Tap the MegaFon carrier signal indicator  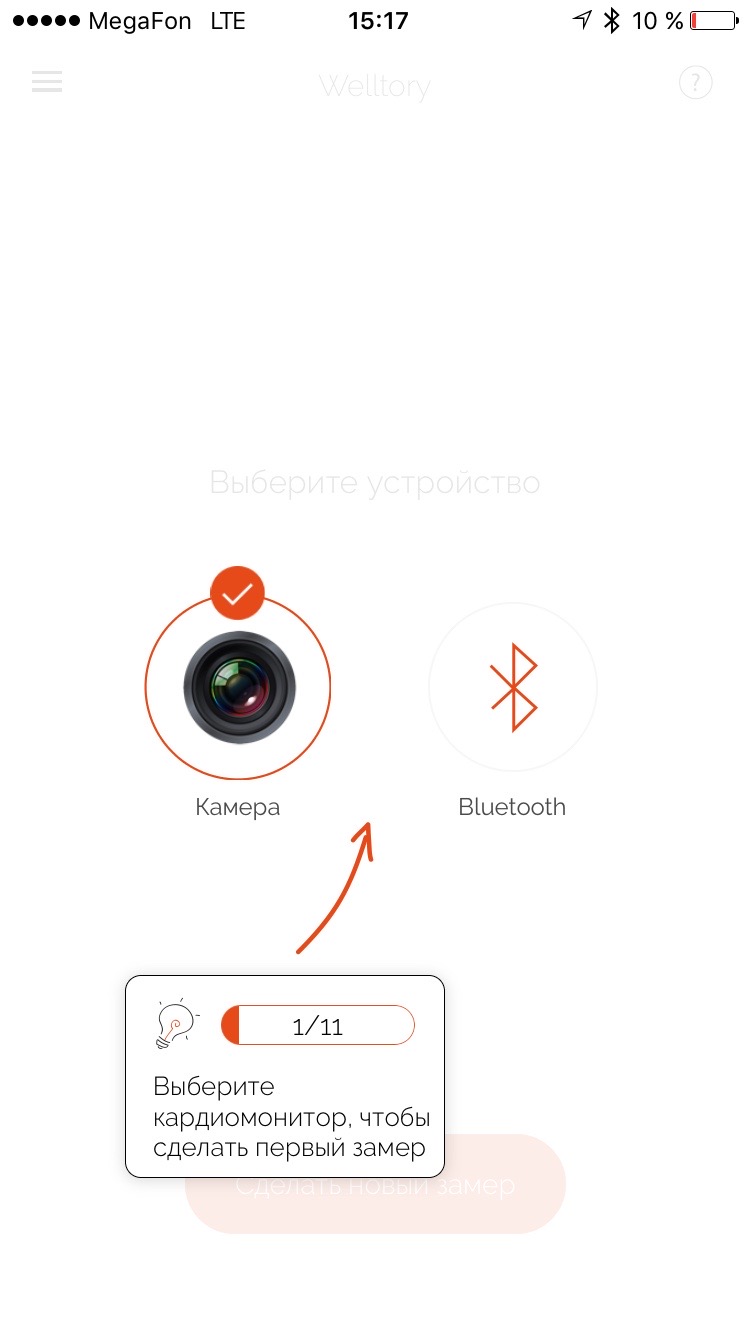pos(99,21)
